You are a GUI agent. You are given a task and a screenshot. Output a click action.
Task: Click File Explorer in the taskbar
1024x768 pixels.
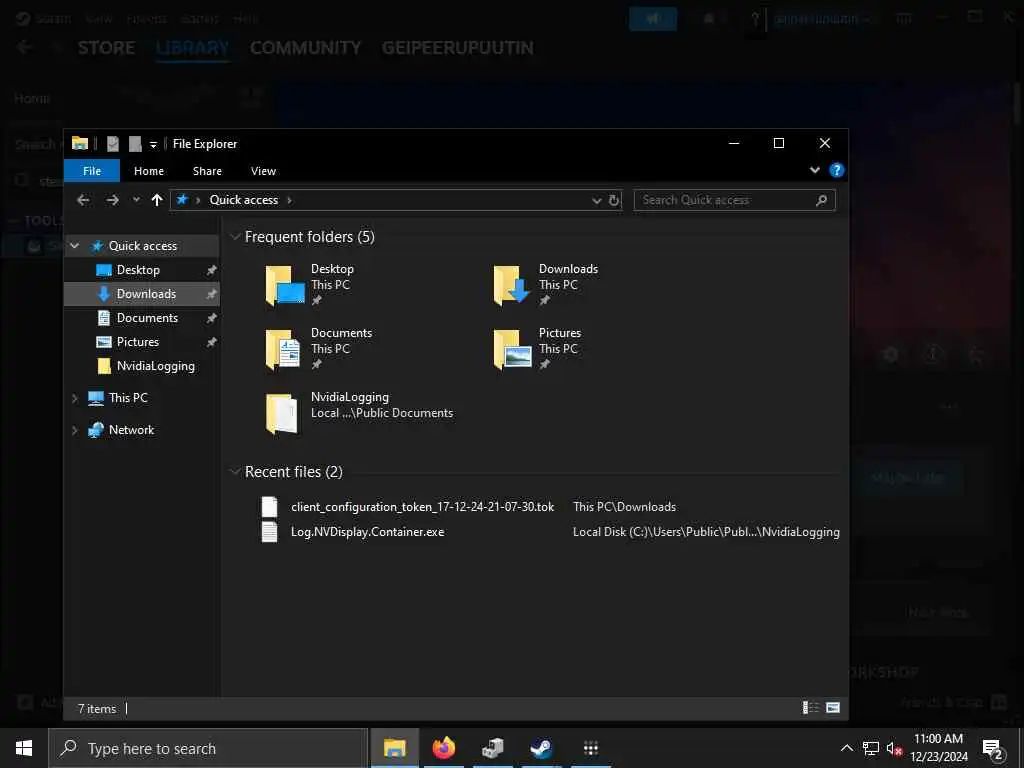click(x=394, y=748)
